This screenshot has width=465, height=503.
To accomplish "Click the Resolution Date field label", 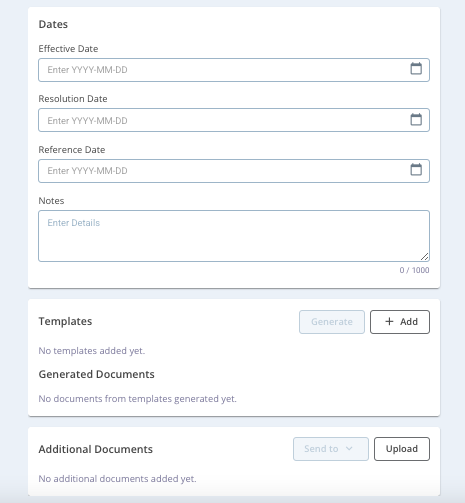I will pyautogui.click(x=73, y=99).
